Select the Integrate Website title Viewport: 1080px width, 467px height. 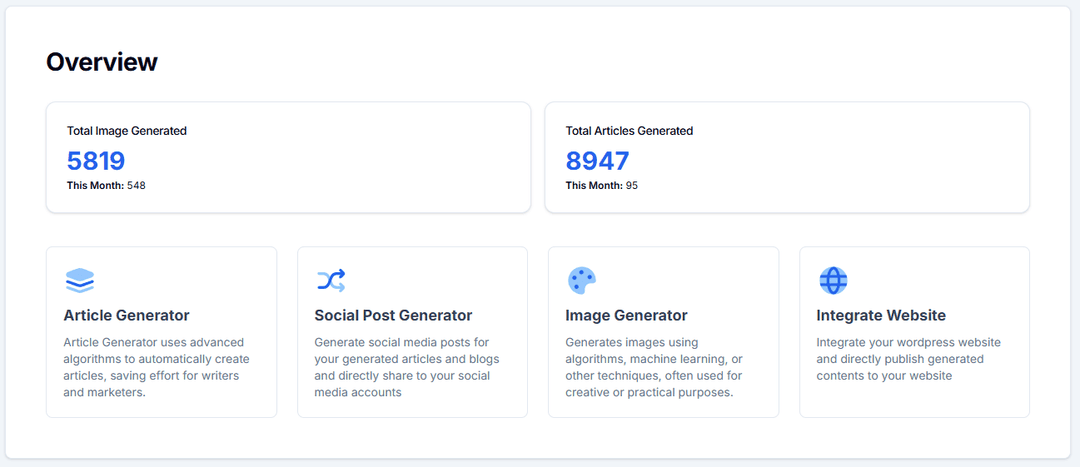point(881,316)
